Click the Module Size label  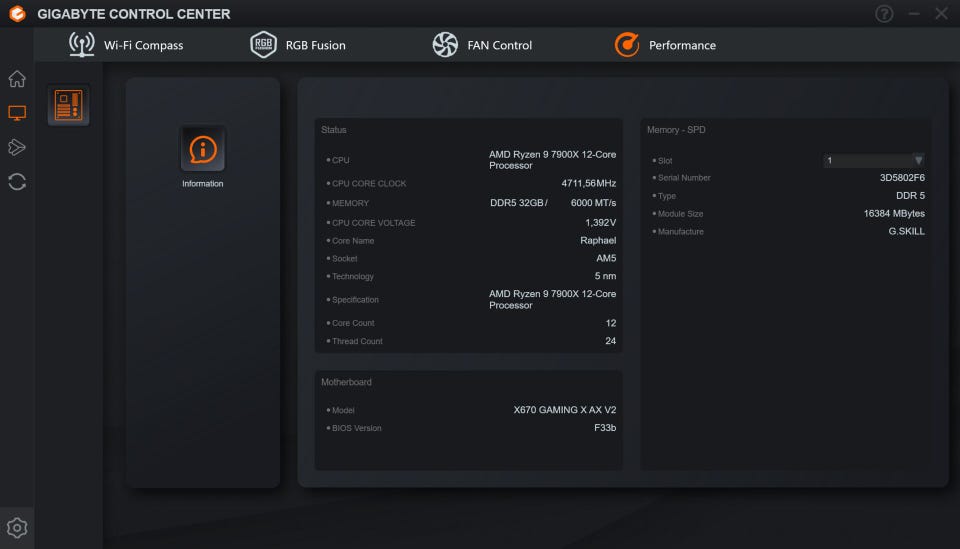pyautogui.click(x=680, y=214)
